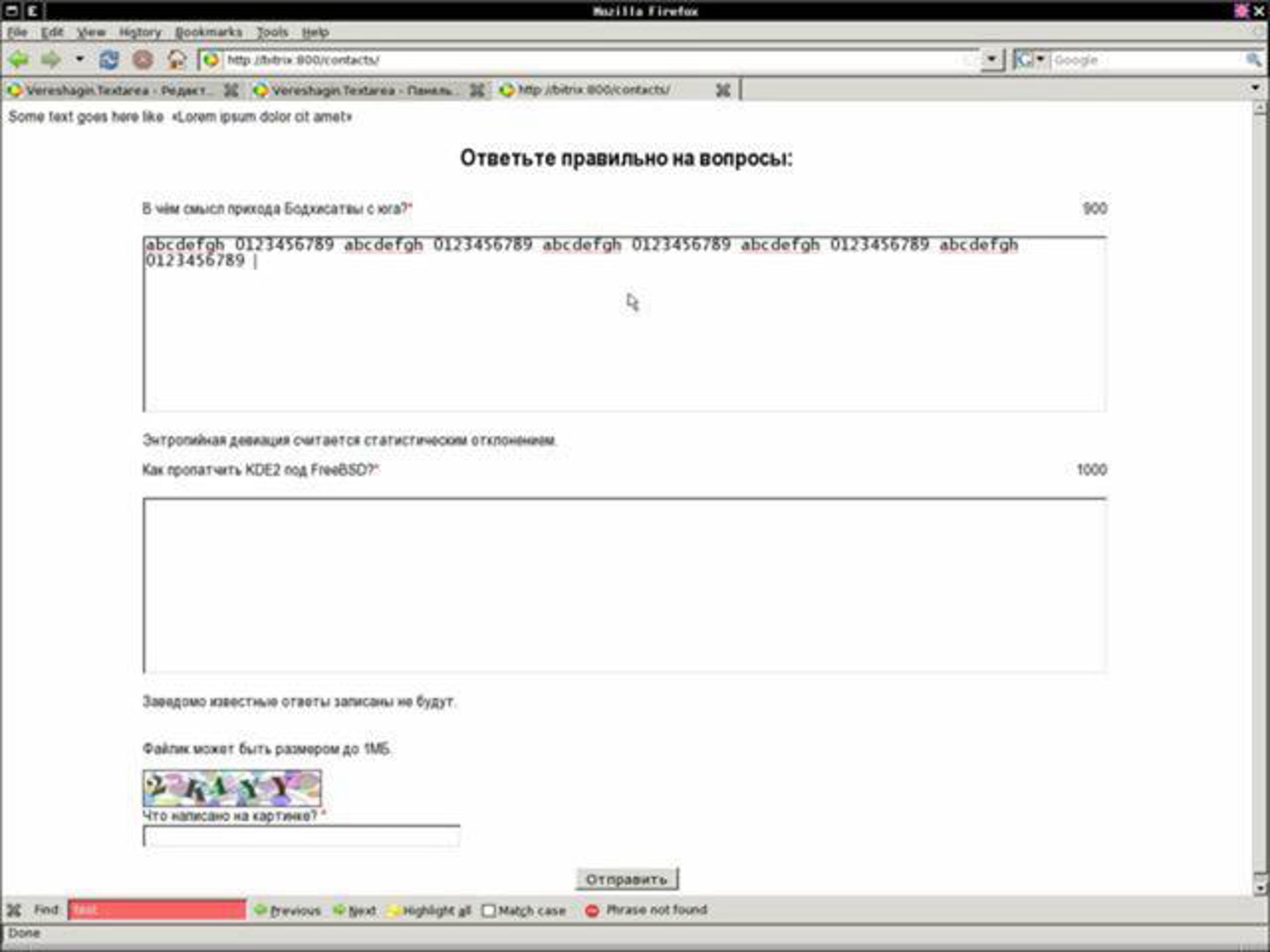Image resolution: width=1270 pixels, height=952 pixels.
Task: Open the File menu
Action: (17, 32)
